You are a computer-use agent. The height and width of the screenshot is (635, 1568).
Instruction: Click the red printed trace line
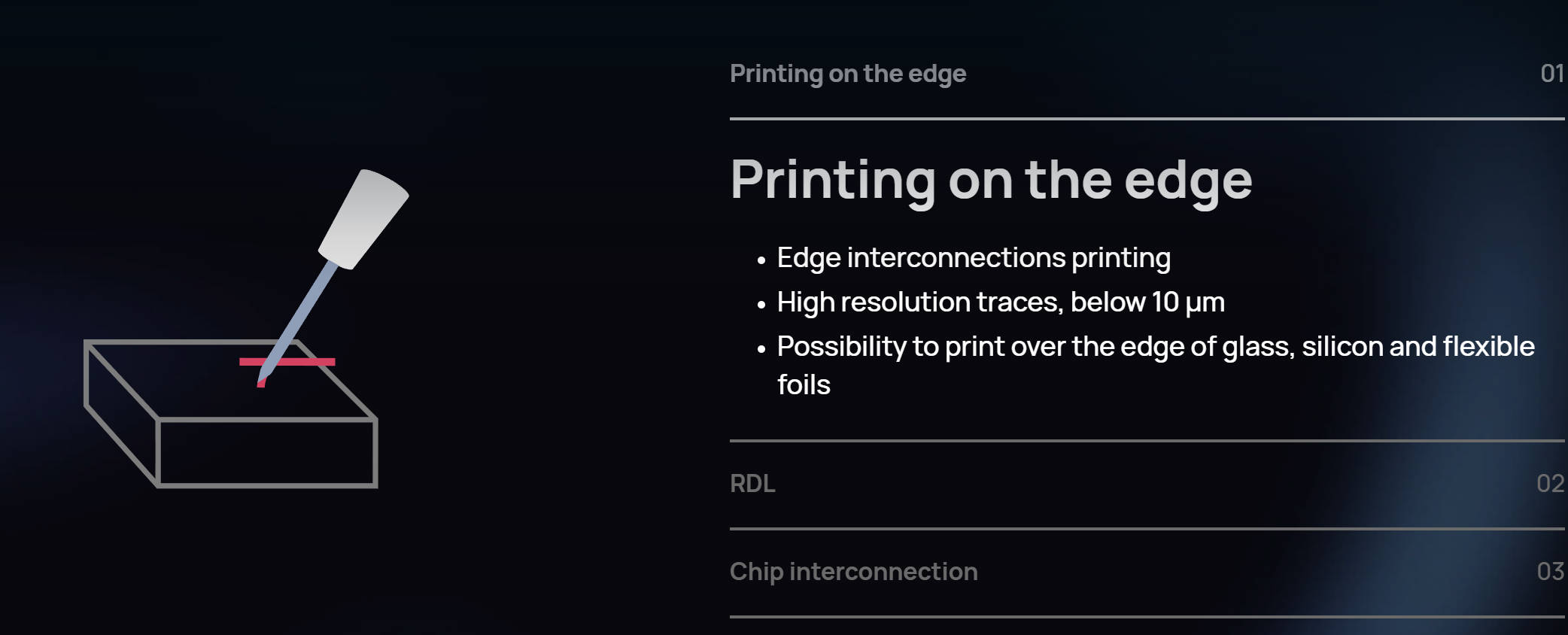pos(316,362)
